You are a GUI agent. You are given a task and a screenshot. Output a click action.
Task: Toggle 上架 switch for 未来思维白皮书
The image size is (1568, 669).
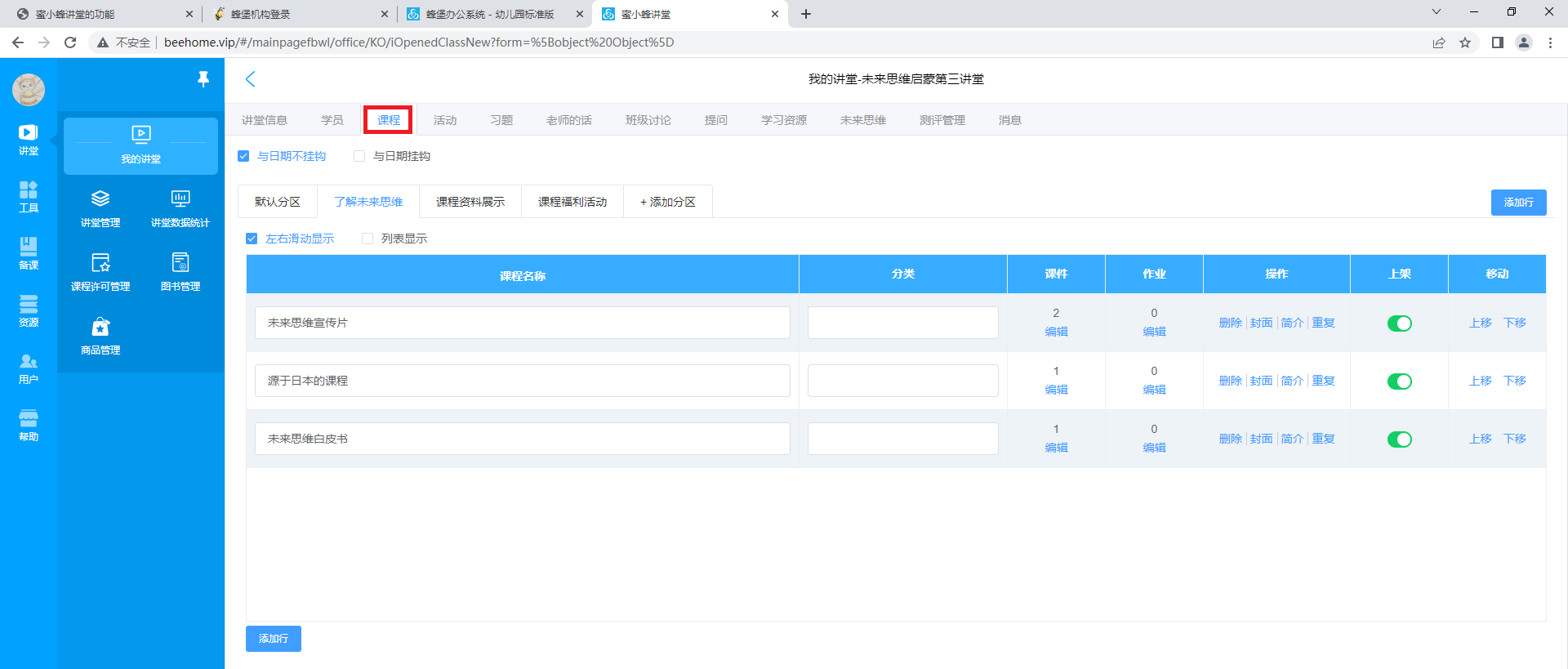[1399, 439]
